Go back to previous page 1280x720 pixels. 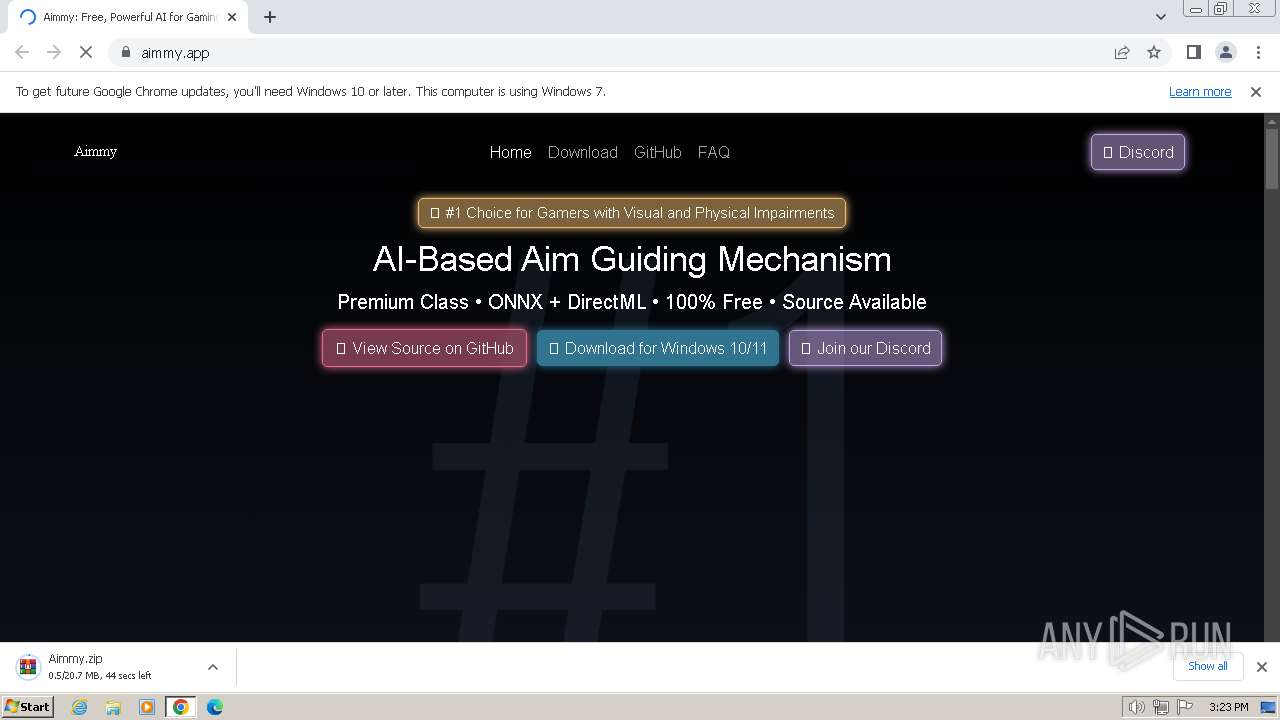[x=22, y=52]
